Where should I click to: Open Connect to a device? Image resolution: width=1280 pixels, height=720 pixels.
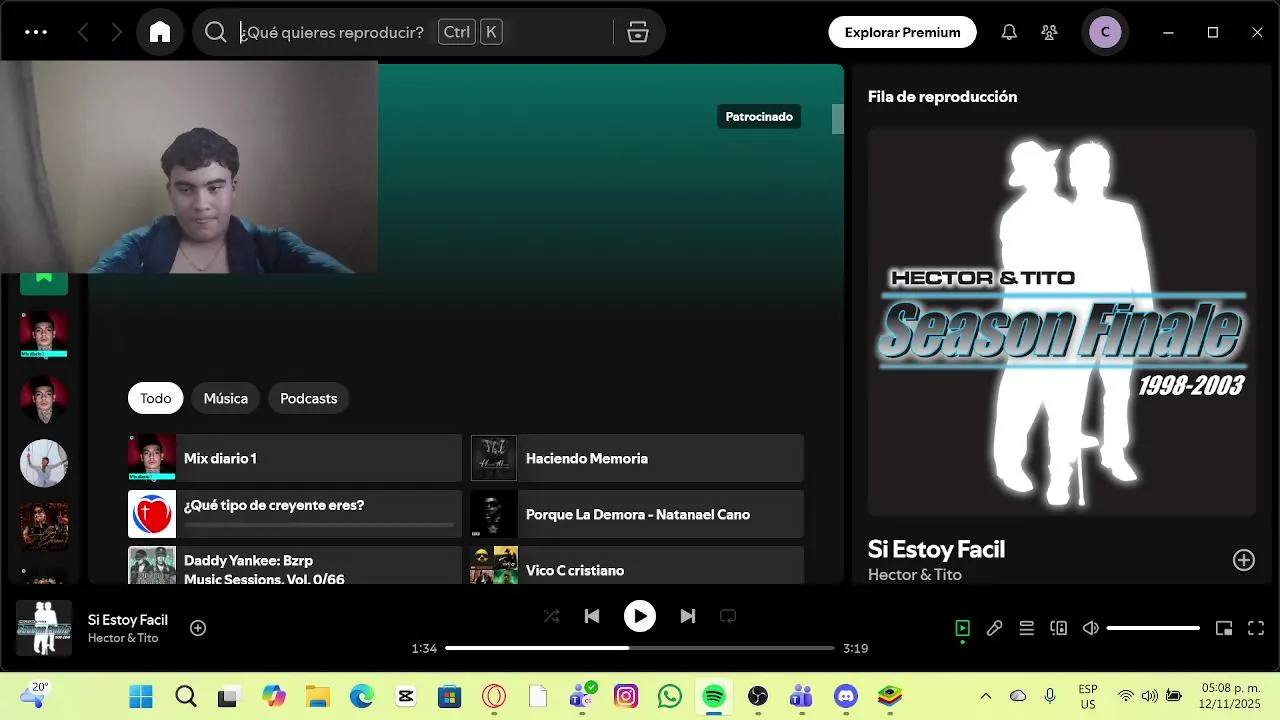(1058, 628)
